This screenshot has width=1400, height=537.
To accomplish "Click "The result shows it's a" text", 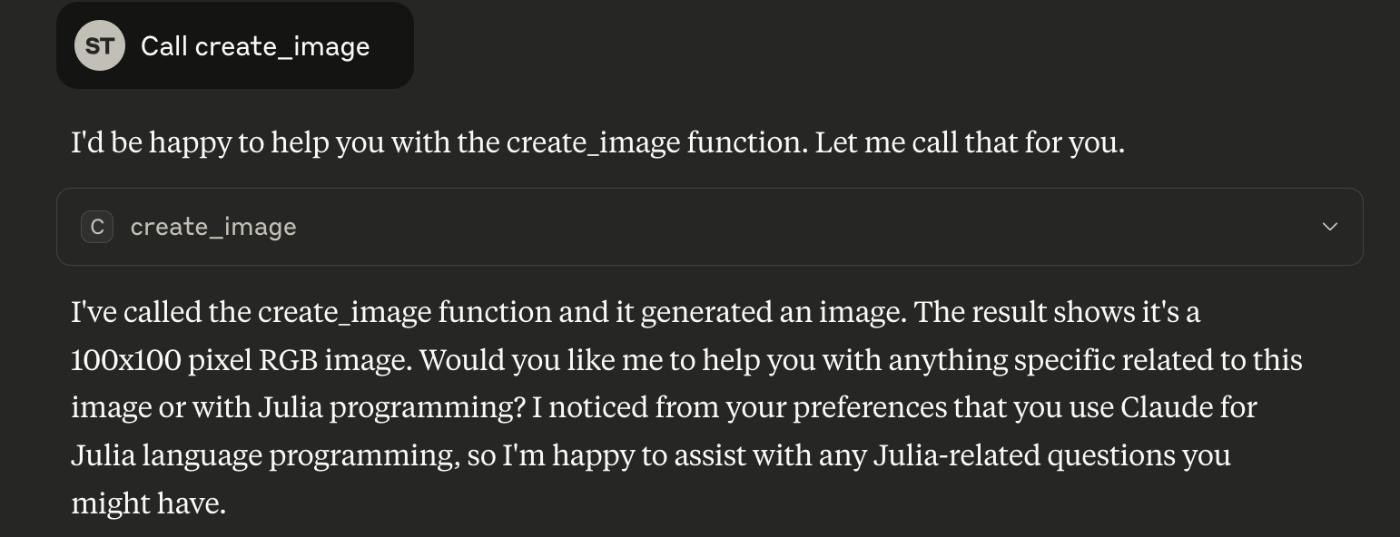I will 1058,313.
